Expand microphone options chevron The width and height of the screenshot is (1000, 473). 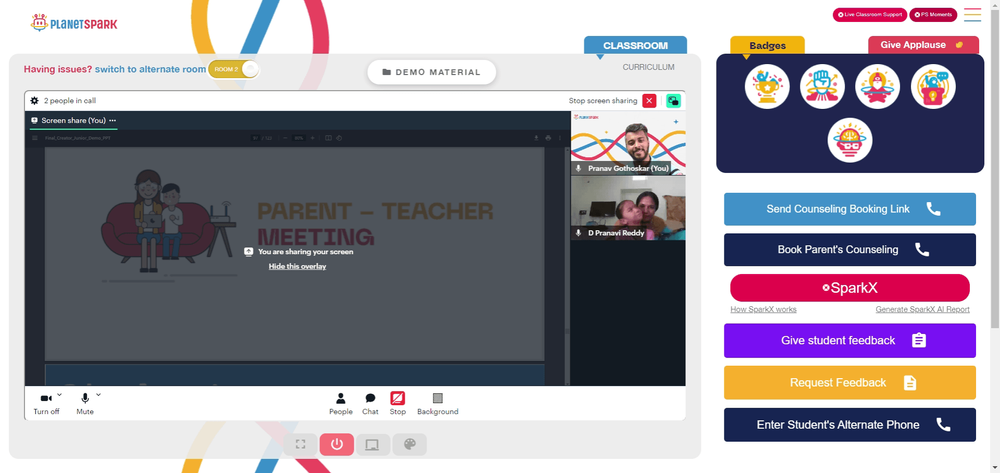[x=98, y=395]
